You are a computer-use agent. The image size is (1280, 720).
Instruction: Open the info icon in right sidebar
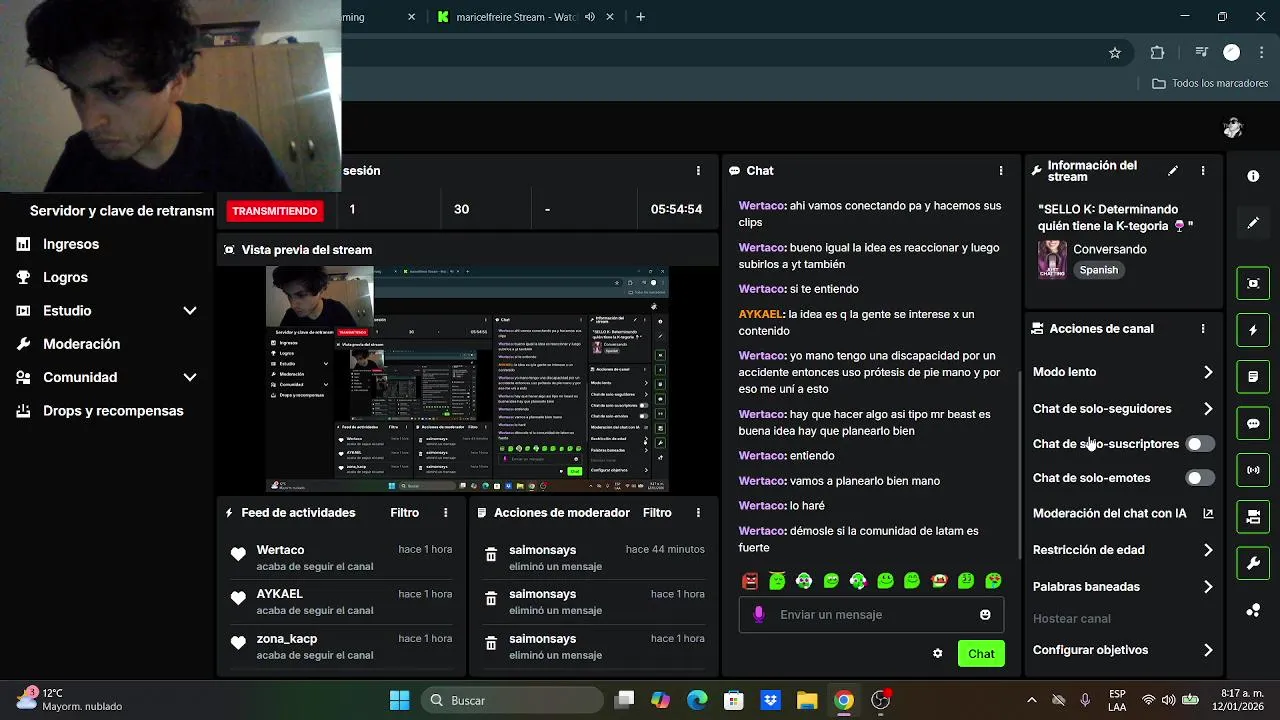point(1253,176)
